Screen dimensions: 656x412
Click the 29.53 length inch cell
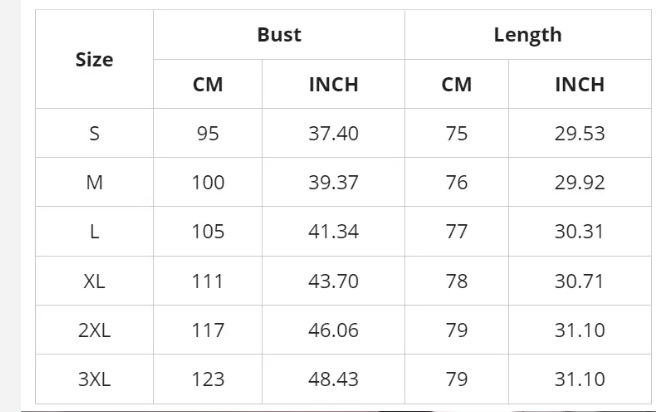point(579,134)
